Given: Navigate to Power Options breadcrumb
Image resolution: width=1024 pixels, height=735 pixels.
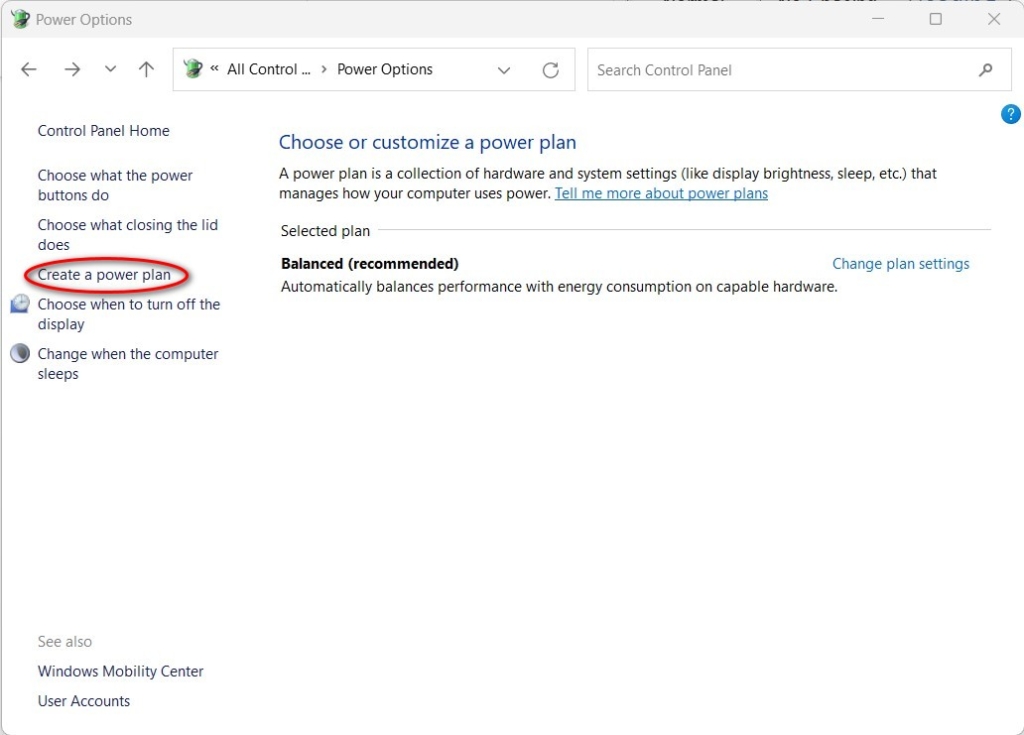Looking at the screenshot, I should click(x=384, y=69).
